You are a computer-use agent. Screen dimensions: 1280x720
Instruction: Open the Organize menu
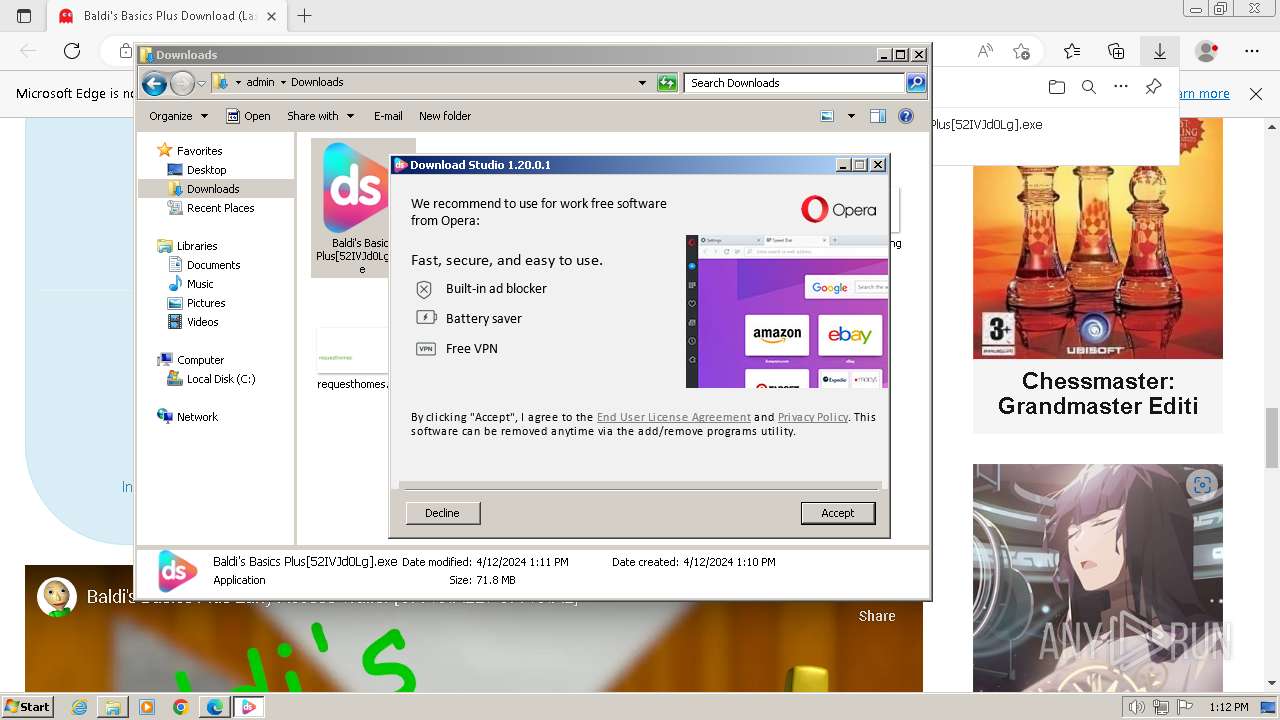point(178,116)
